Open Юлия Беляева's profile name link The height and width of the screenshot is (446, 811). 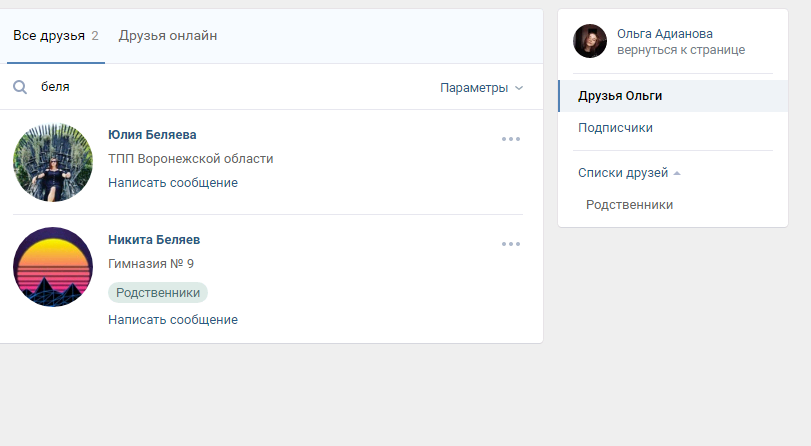click(152, 135)
